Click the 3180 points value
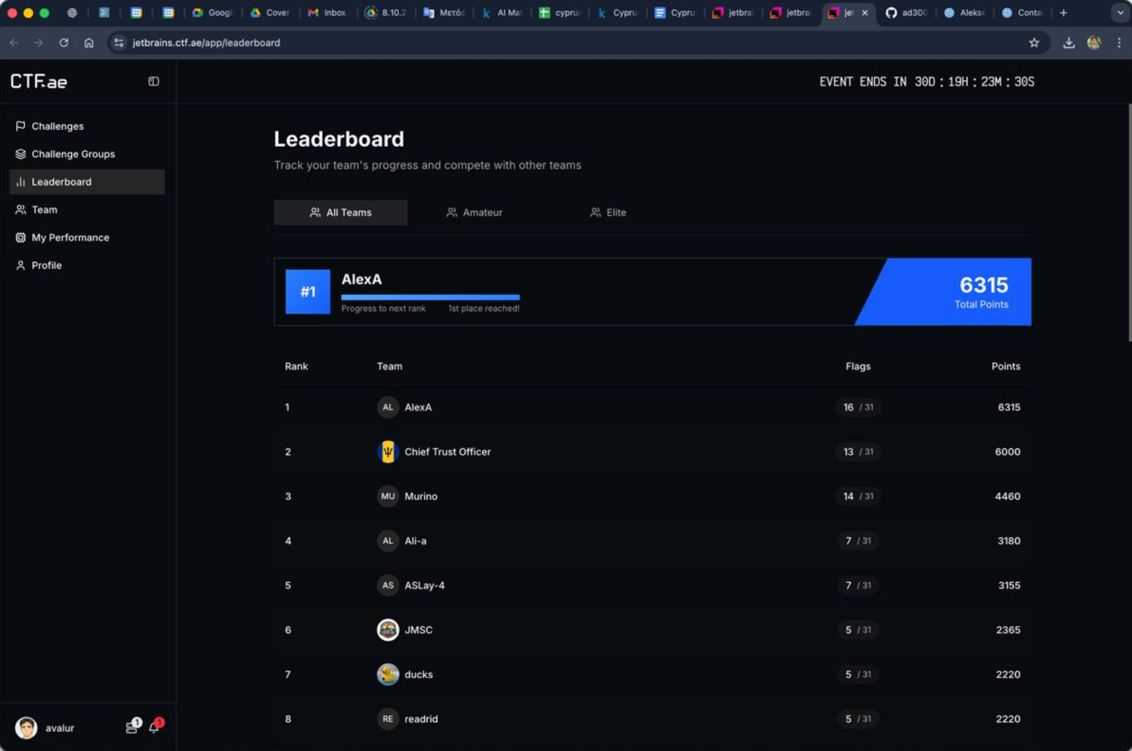Viewport: 1132px width, 751px height. [1009, 541]
